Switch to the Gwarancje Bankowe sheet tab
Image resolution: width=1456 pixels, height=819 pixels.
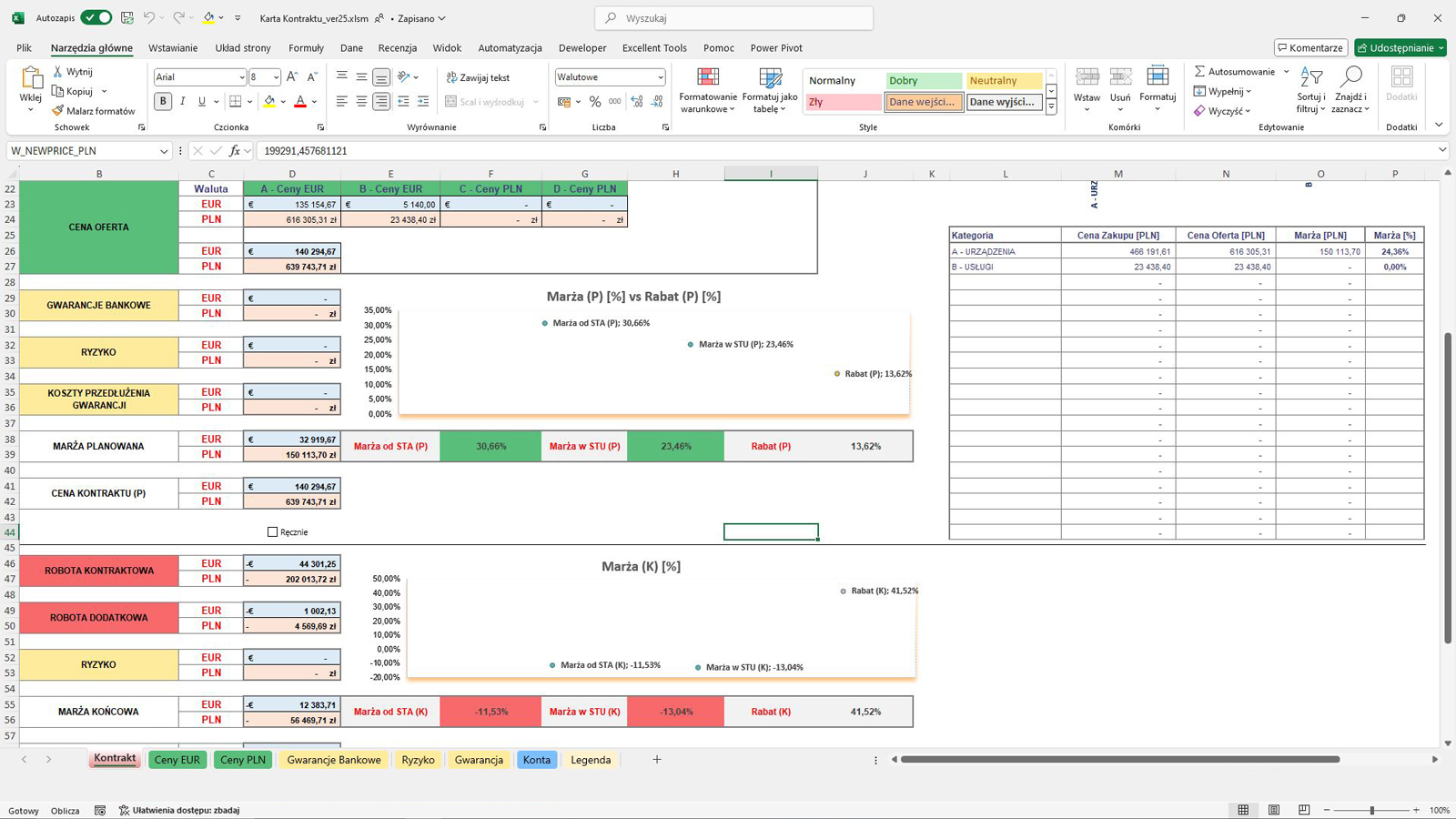(334, 760)
